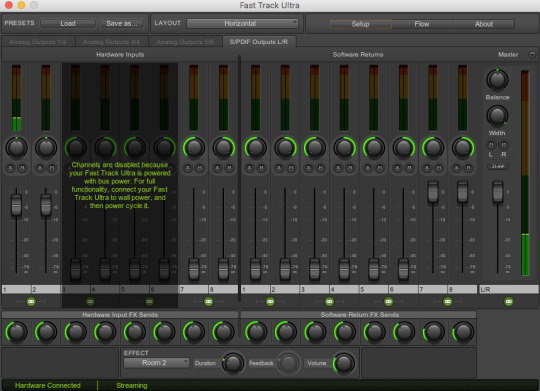Mute hardware input channel 7
The width and height of the screenshot is (540, 391).
(200, 168)
